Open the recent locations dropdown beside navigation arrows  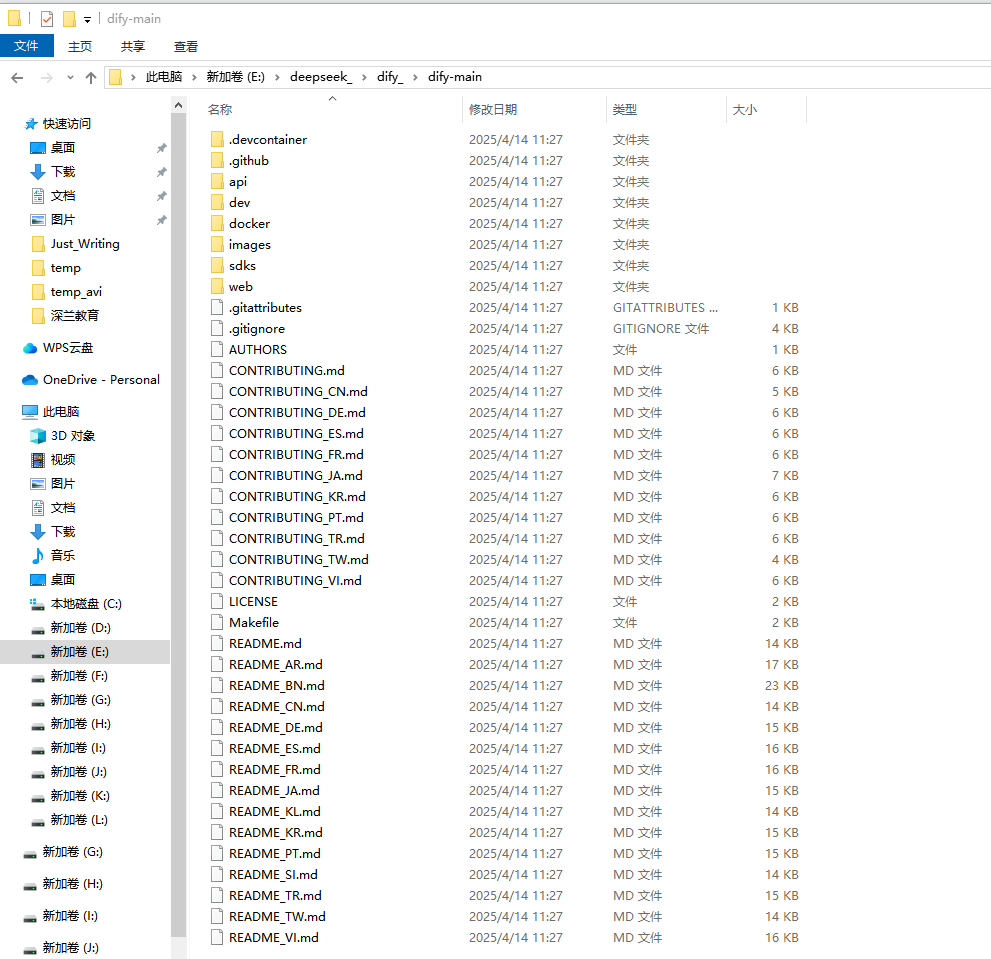click(69, 77)
